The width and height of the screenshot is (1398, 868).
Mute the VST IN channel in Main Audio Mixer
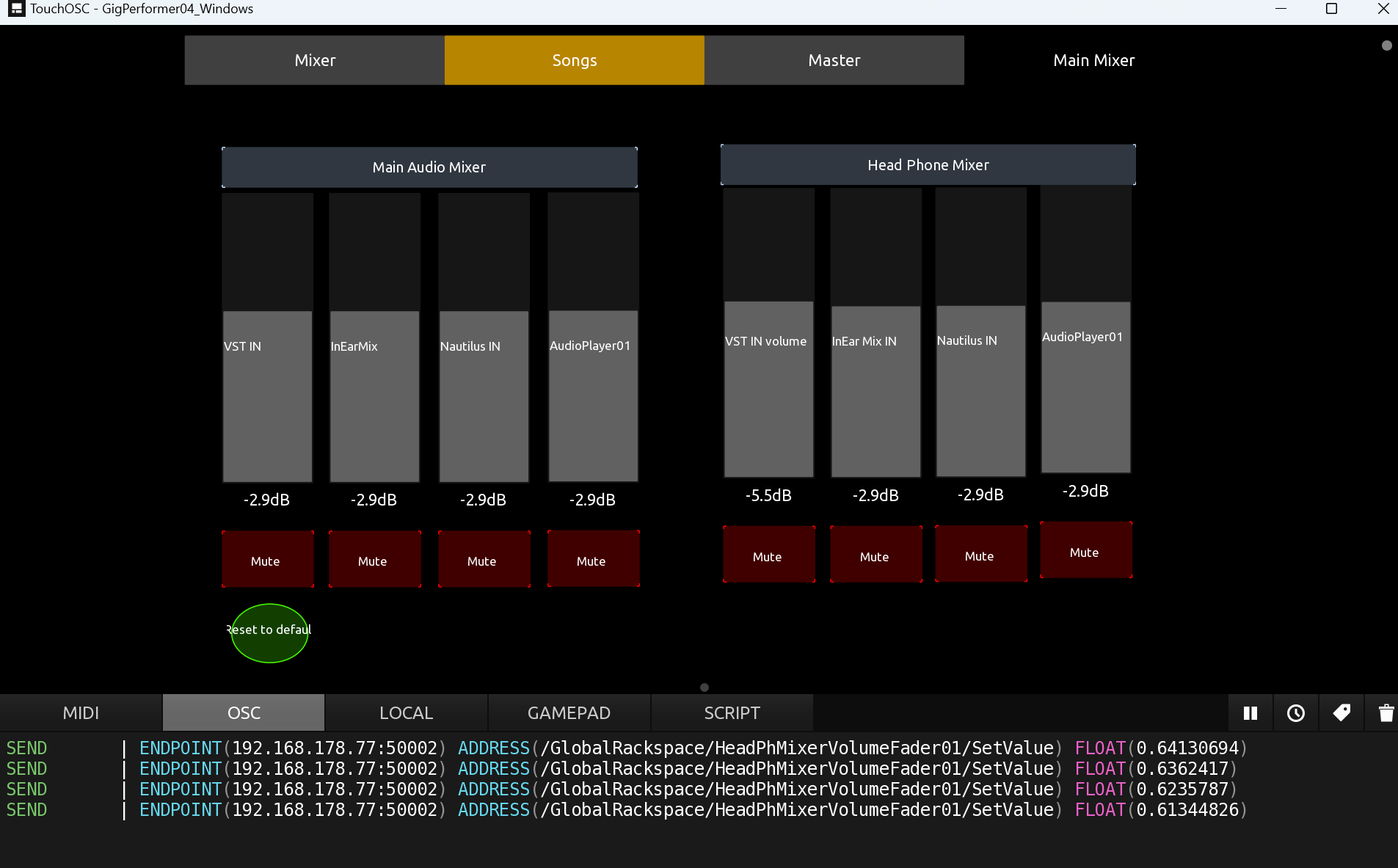[268, 559]
